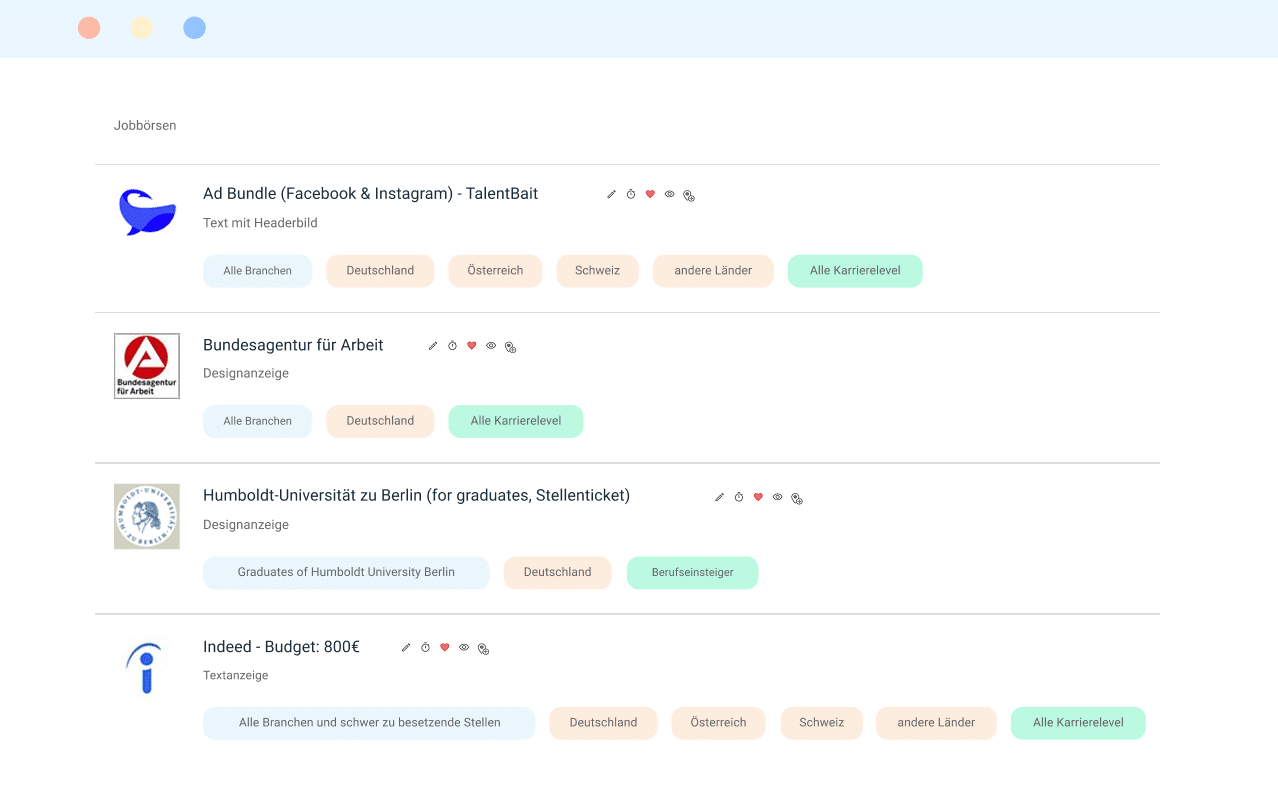Click the green 'Berufseinsteiger' tag
This screenshot has width=1278, height=795.
tap(692, 573)
